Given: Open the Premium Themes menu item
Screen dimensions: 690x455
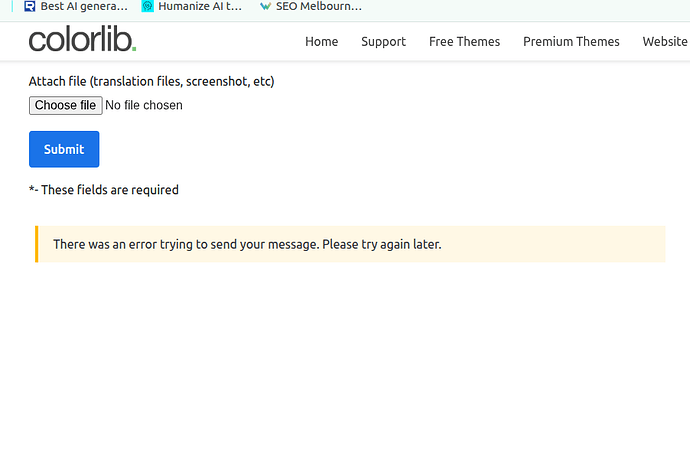Looking at the screenshot, I should 571,41.
